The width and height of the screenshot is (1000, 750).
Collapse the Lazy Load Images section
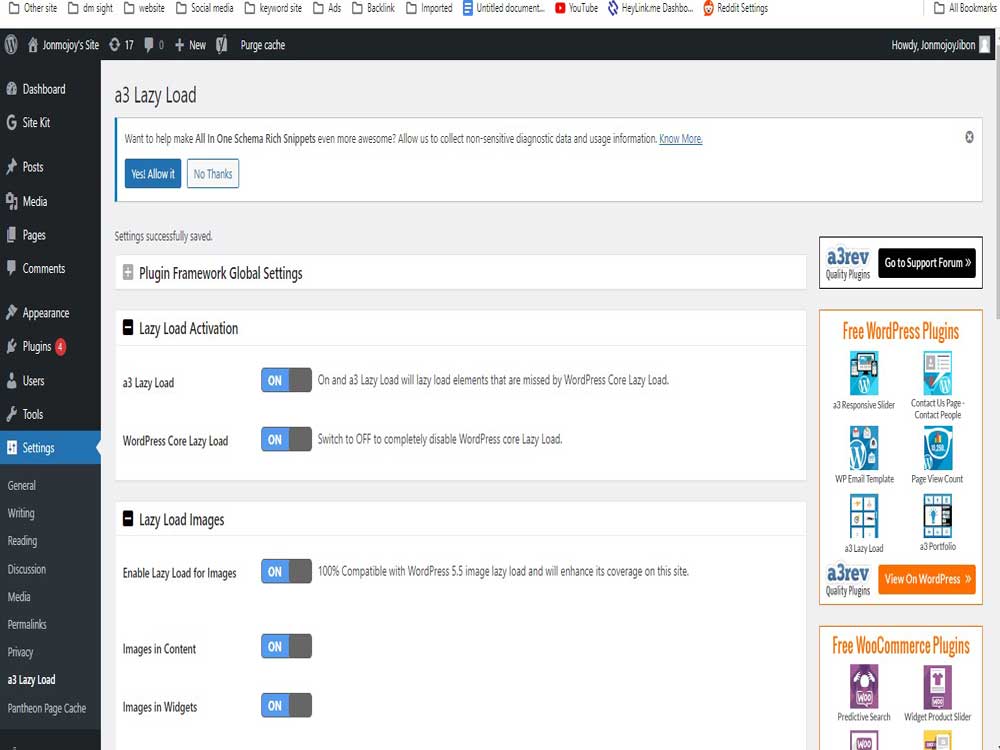128,518
